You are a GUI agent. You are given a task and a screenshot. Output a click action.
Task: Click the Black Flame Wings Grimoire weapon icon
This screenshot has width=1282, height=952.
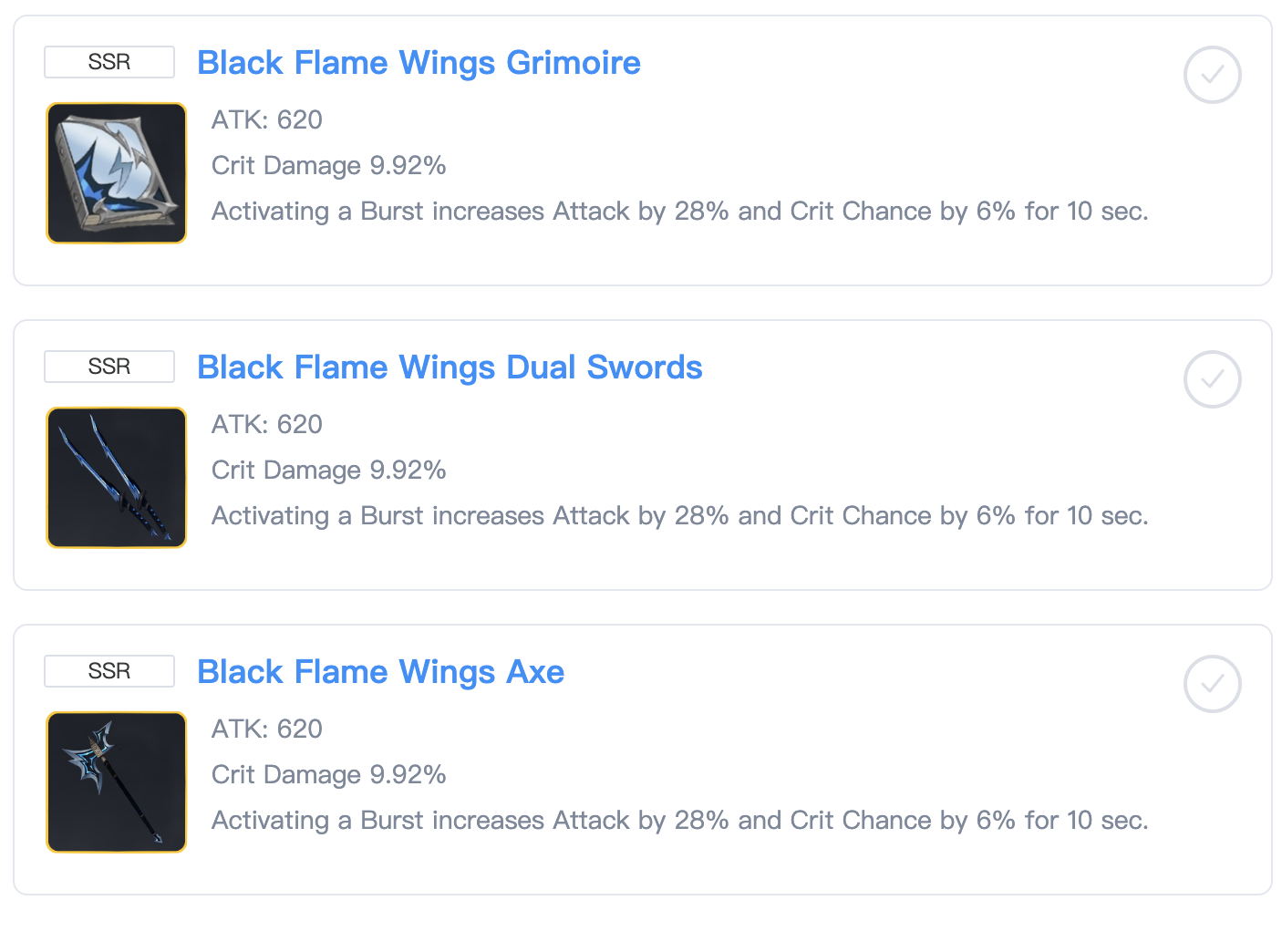[116, 172]
